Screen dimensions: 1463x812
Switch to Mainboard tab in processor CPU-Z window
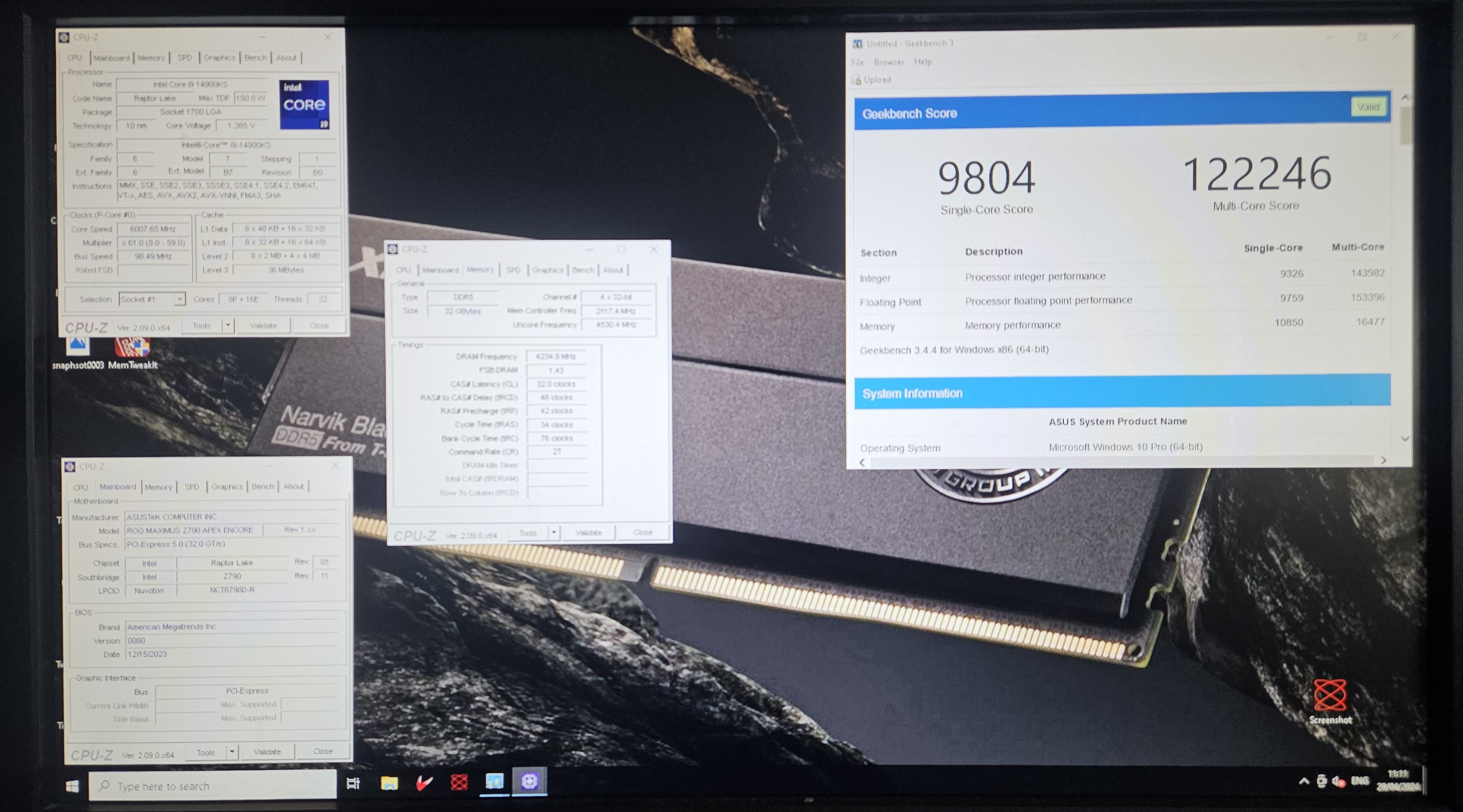111,58
